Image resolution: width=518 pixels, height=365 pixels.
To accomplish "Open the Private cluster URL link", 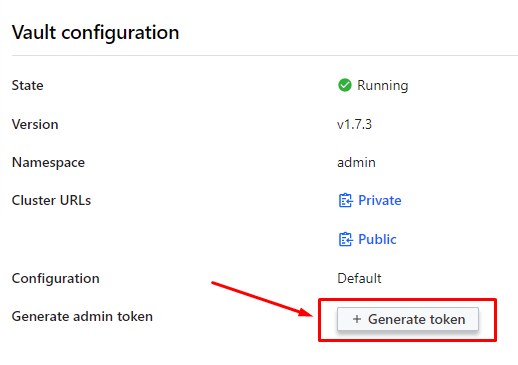I will pos(380,200).
